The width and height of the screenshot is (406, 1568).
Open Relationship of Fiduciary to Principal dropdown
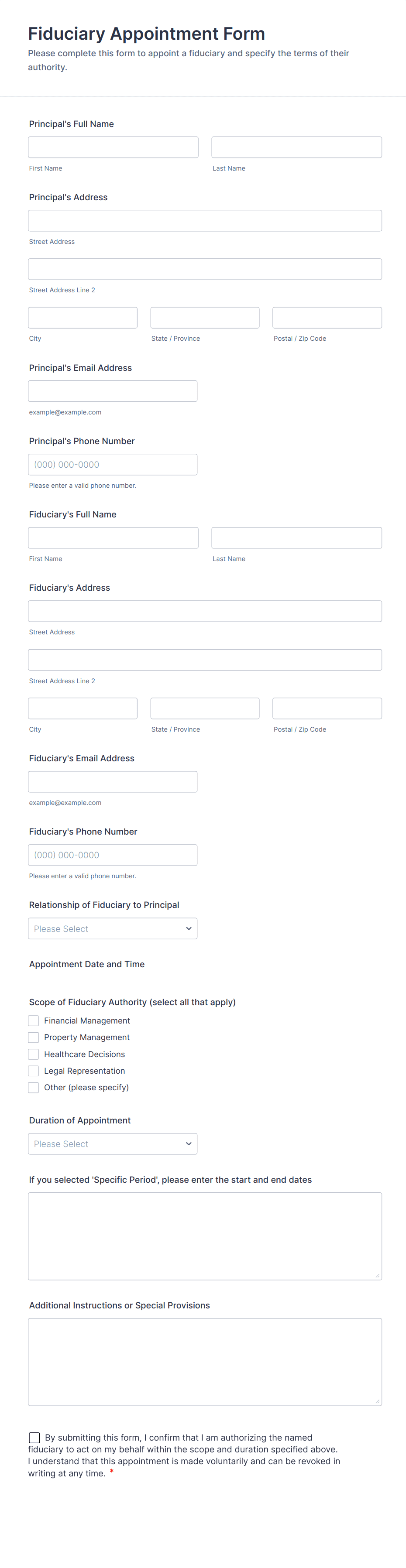tap(113, 928)
